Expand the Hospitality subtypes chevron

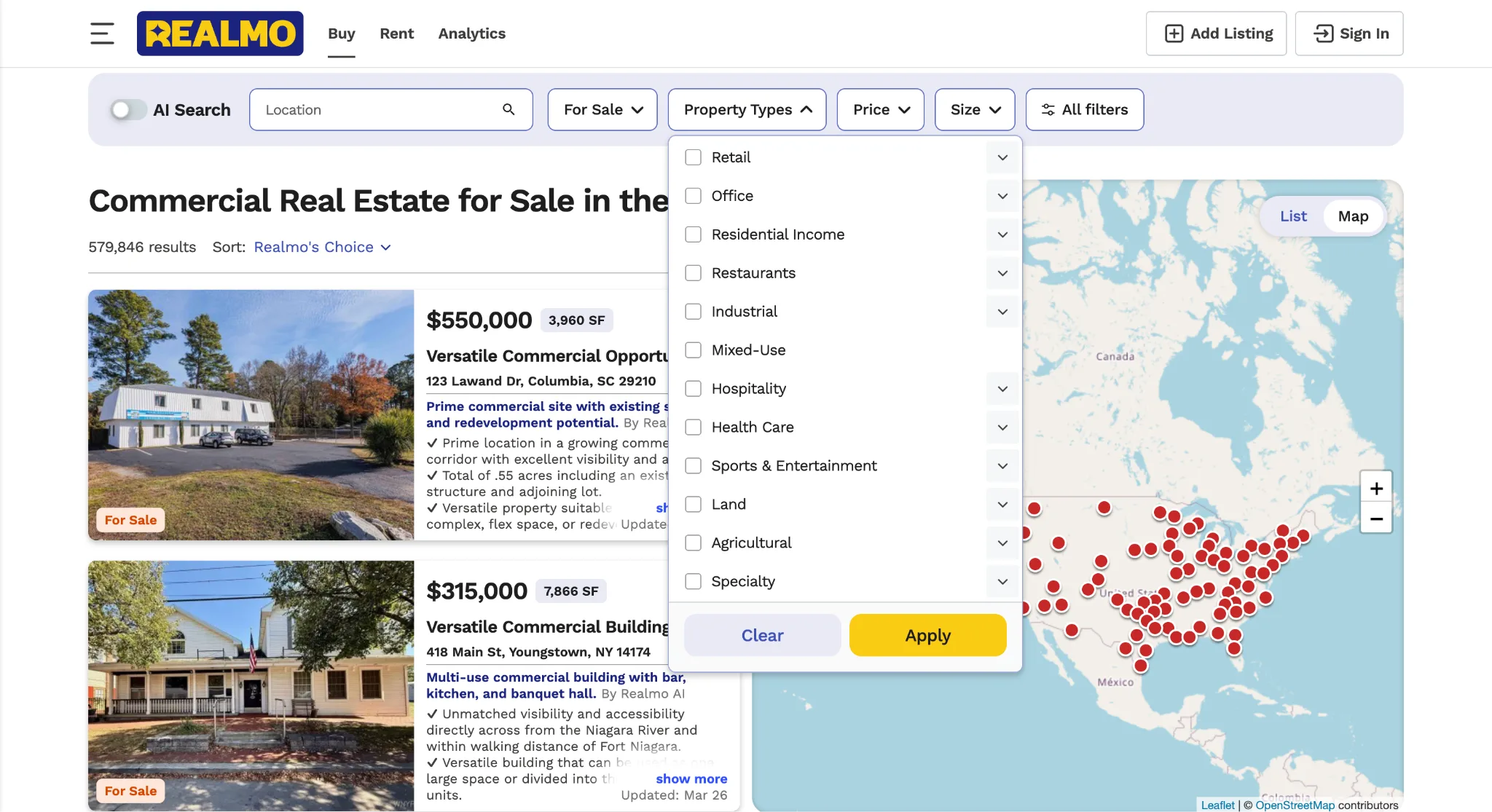point(1002,389)
